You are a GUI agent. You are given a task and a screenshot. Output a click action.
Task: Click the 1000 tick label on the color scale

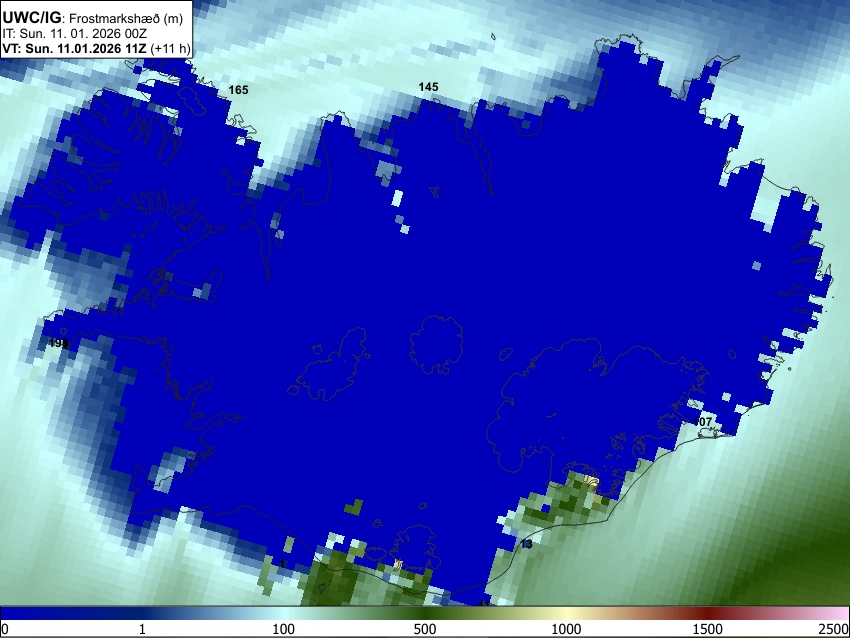coord(566,629)
